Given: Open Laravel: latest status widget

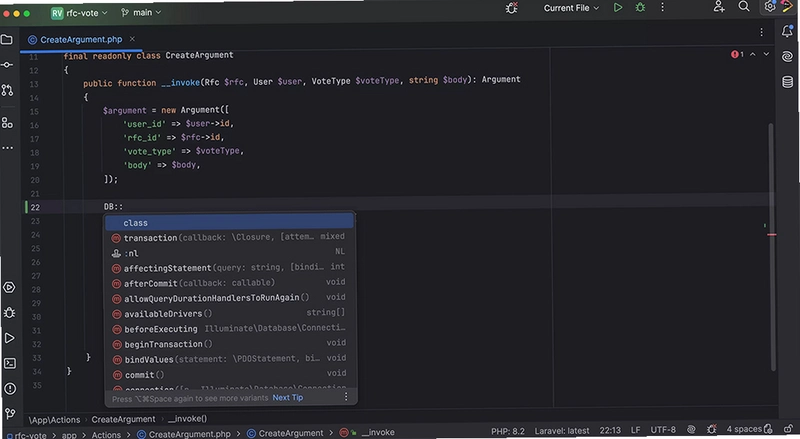Looking at the screenshot, I should click(x=562, y=431).
